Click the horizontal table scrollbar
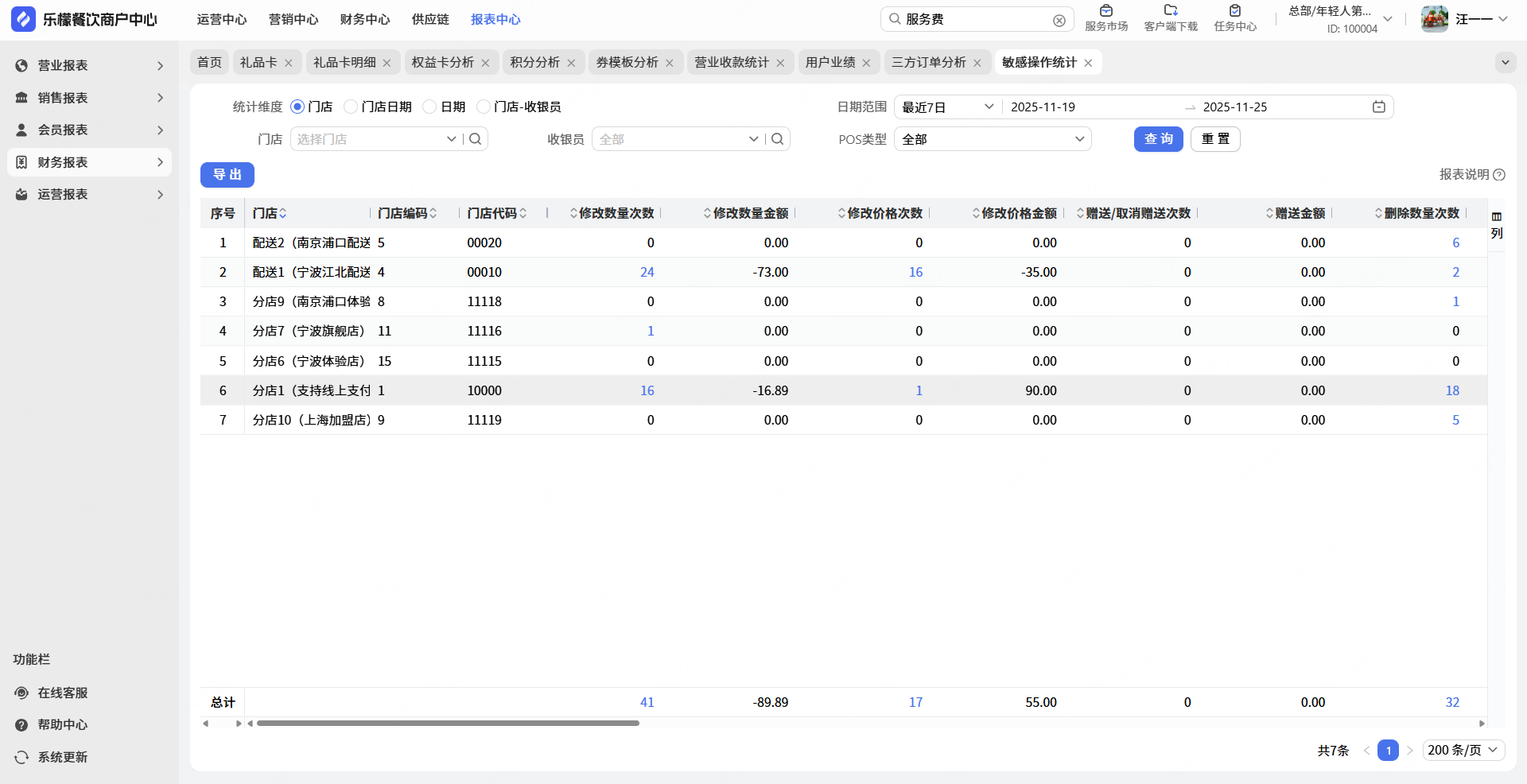This screenshot has height=784, width=1527. [448, 724]
